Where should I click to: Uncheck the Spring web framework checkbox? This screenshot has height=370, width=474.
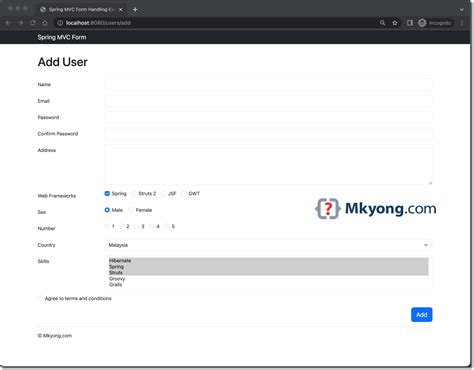point(107,193)
